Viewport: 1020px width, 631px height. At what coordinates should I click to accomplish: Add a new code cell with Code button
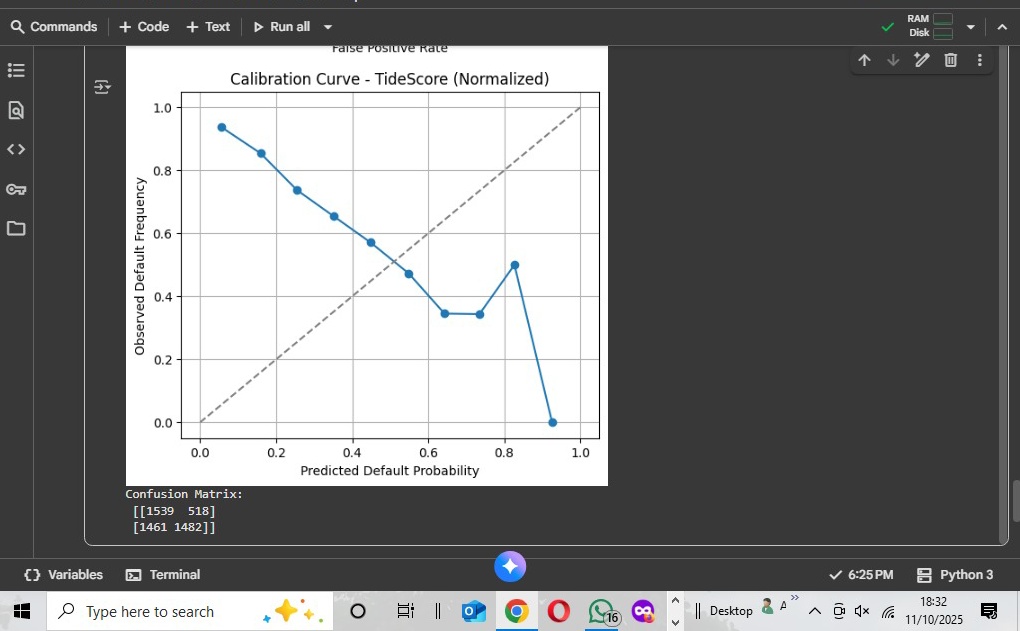(x=143, y=26)
